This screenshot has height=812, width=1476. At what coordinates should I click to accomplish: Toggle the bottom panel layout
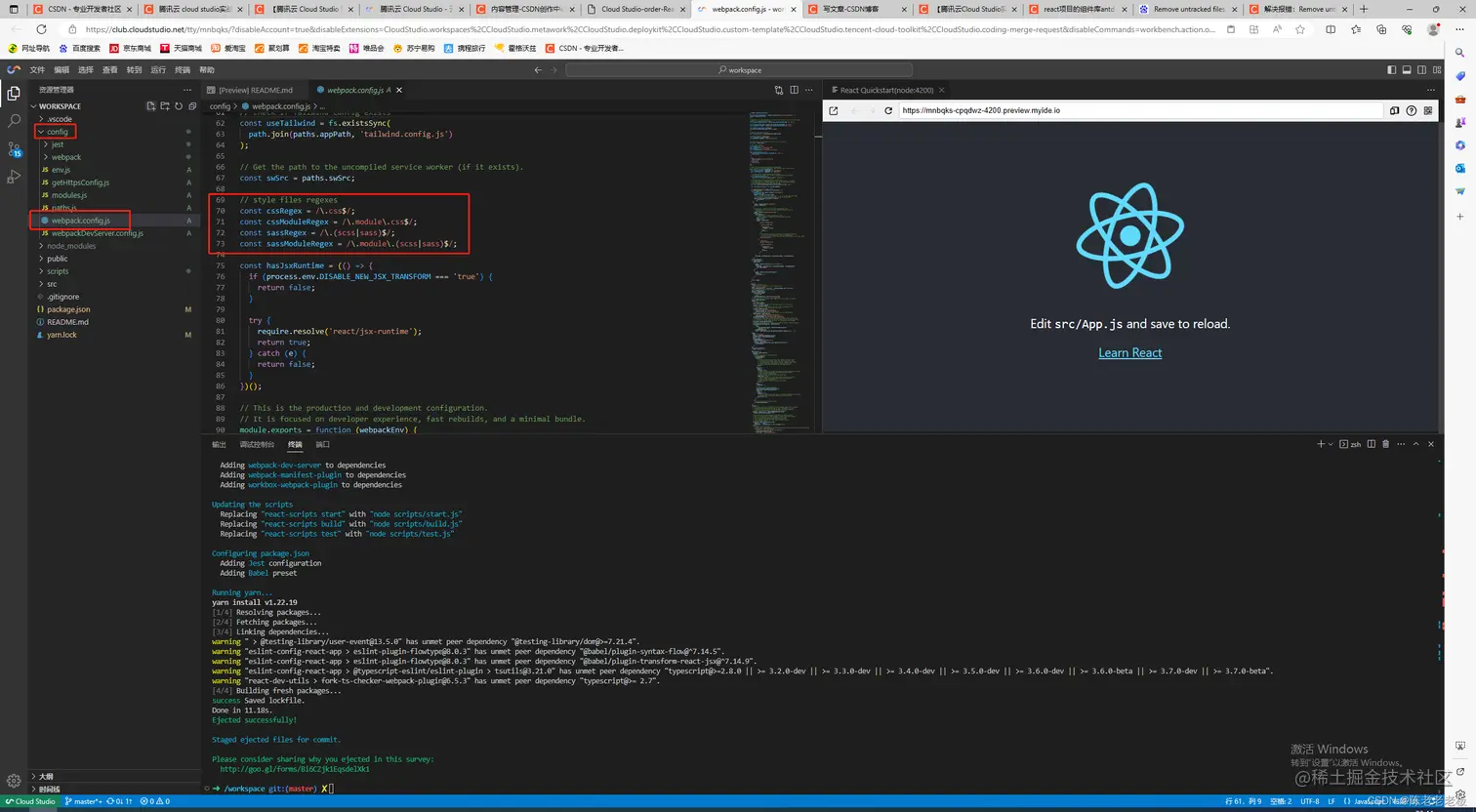click(1407, 70)
